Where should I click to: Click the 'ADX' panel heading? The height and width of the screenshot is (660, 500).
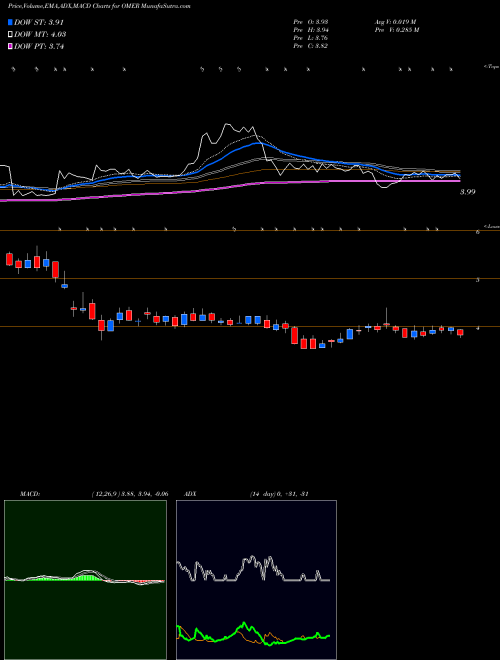(191, 494)
